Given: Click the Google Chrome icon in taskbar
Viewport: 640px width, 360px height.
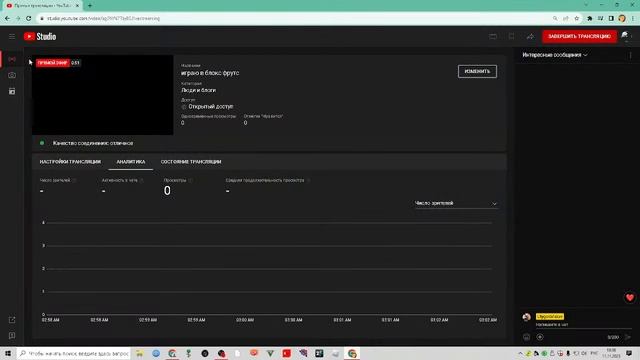Looking at the screenshot, I should point(352,353).
